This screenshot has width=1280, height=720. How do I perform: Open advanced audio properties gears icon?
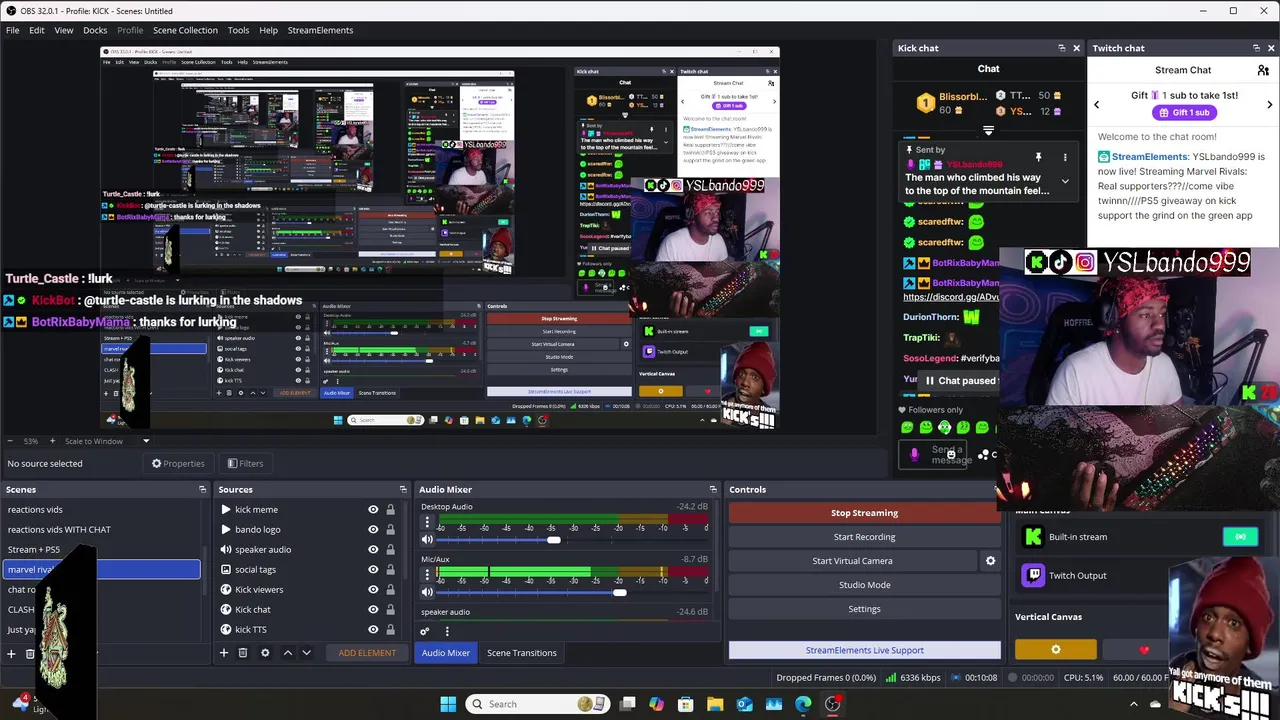425,631
